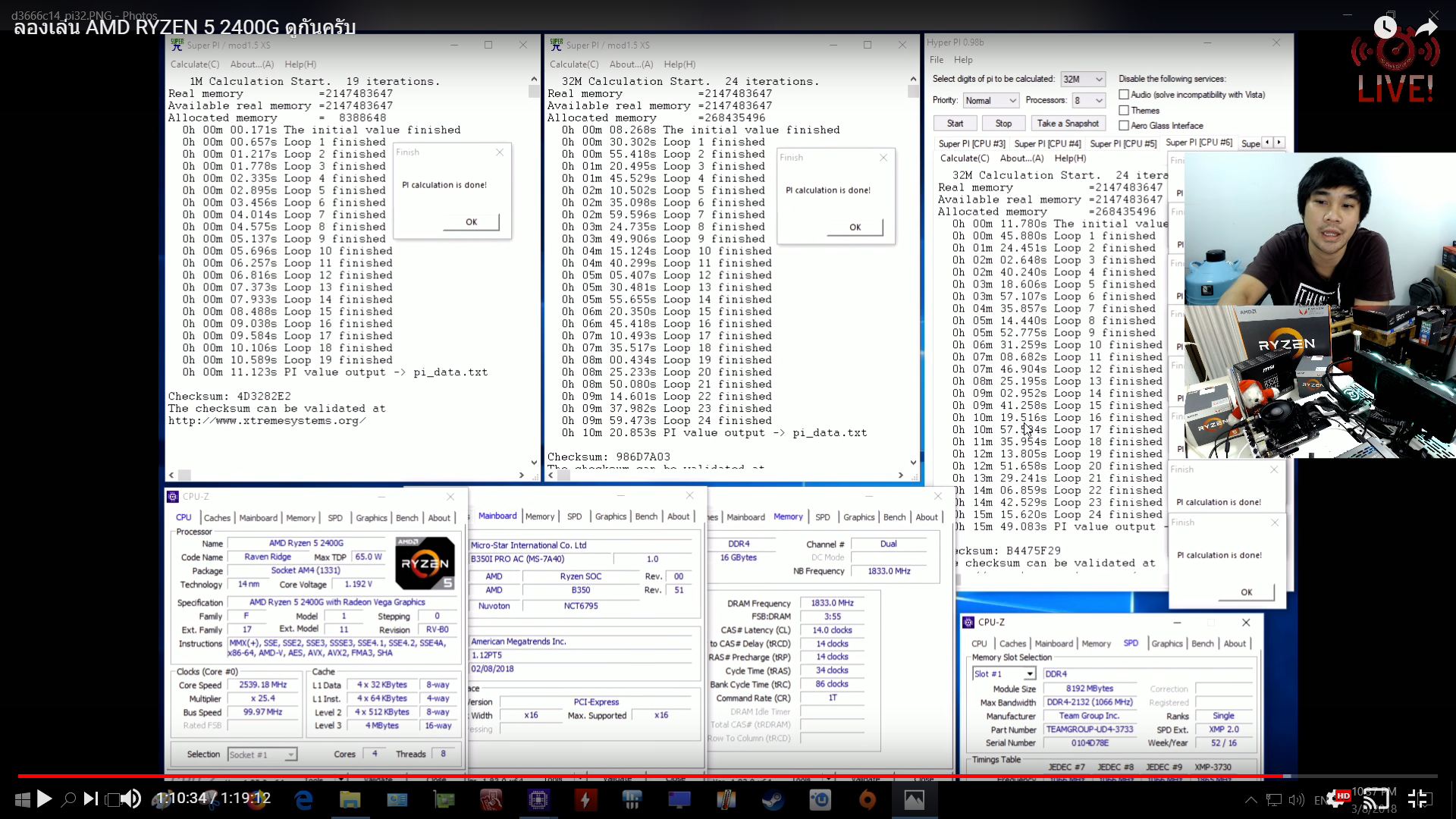Click the Part Number TEAMGROUP-UD4-3733 field

click(x=1089, y=730)
